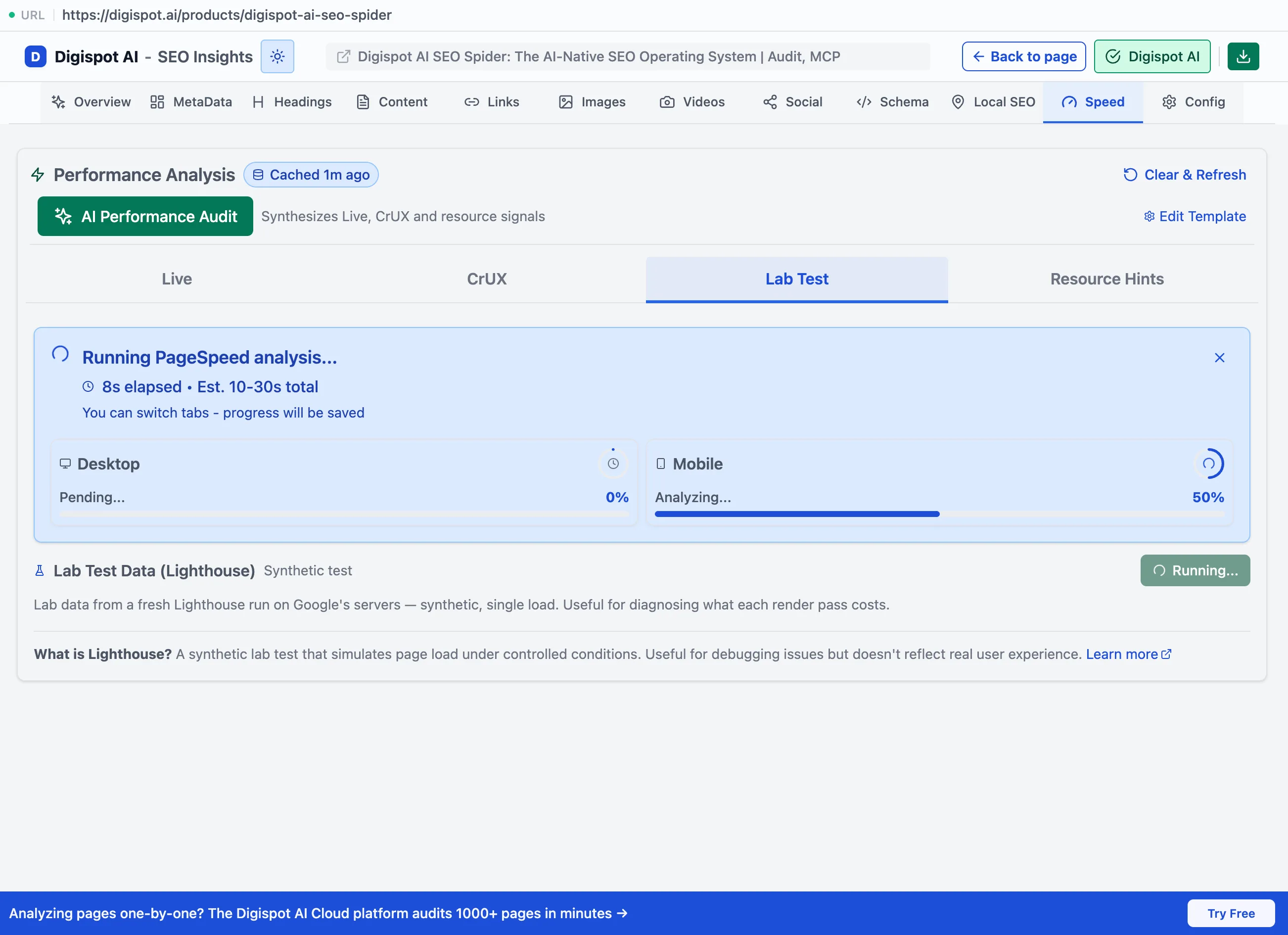This screenshot has height=935, width=1288.
Task: Dismiss the Running PageSpeed analysis banner
Action: click(1219, 358)
